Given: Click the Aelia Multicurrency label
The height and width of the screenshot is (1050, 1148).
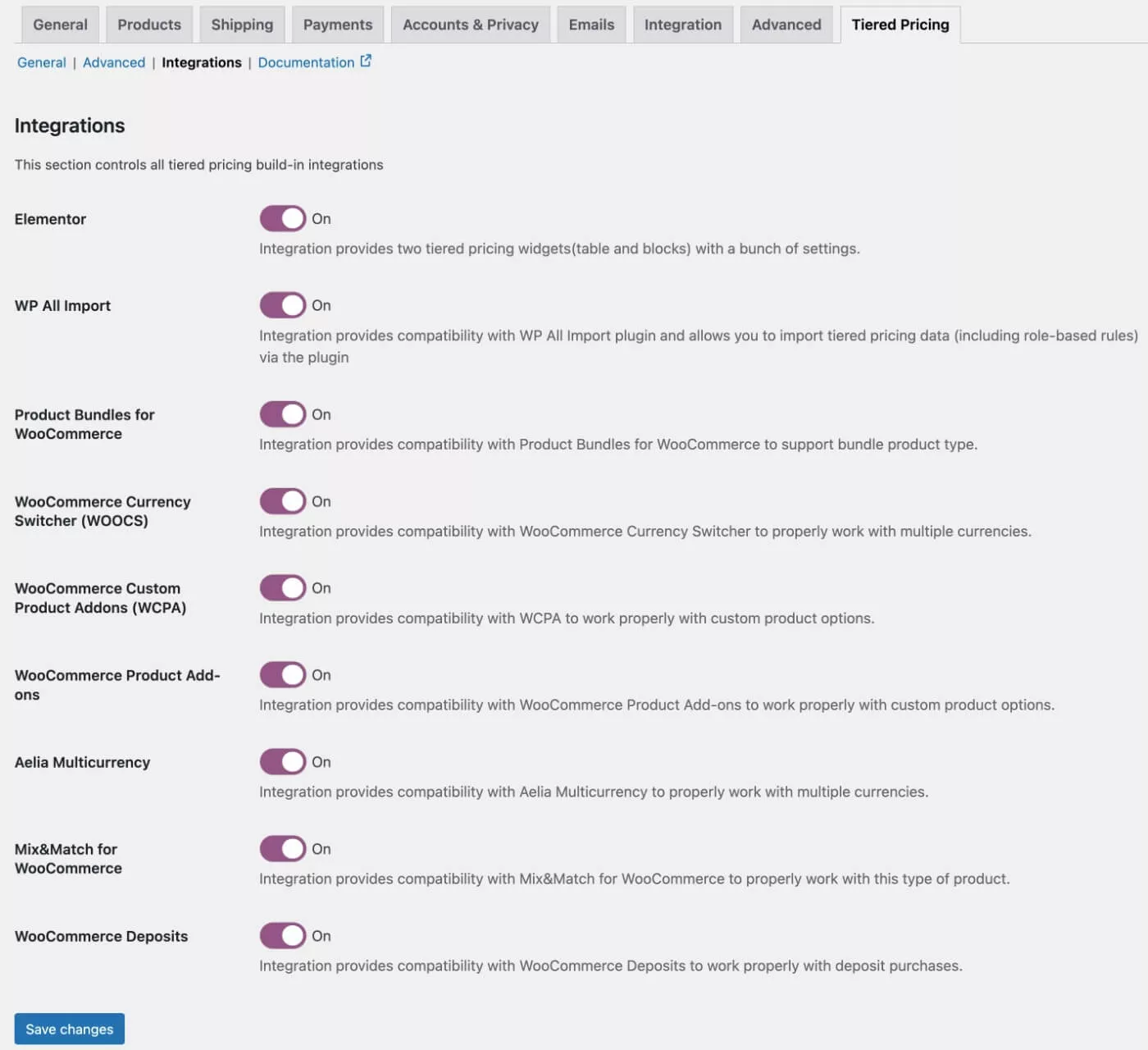Looking at the screenshot, I should pos(82,762).
